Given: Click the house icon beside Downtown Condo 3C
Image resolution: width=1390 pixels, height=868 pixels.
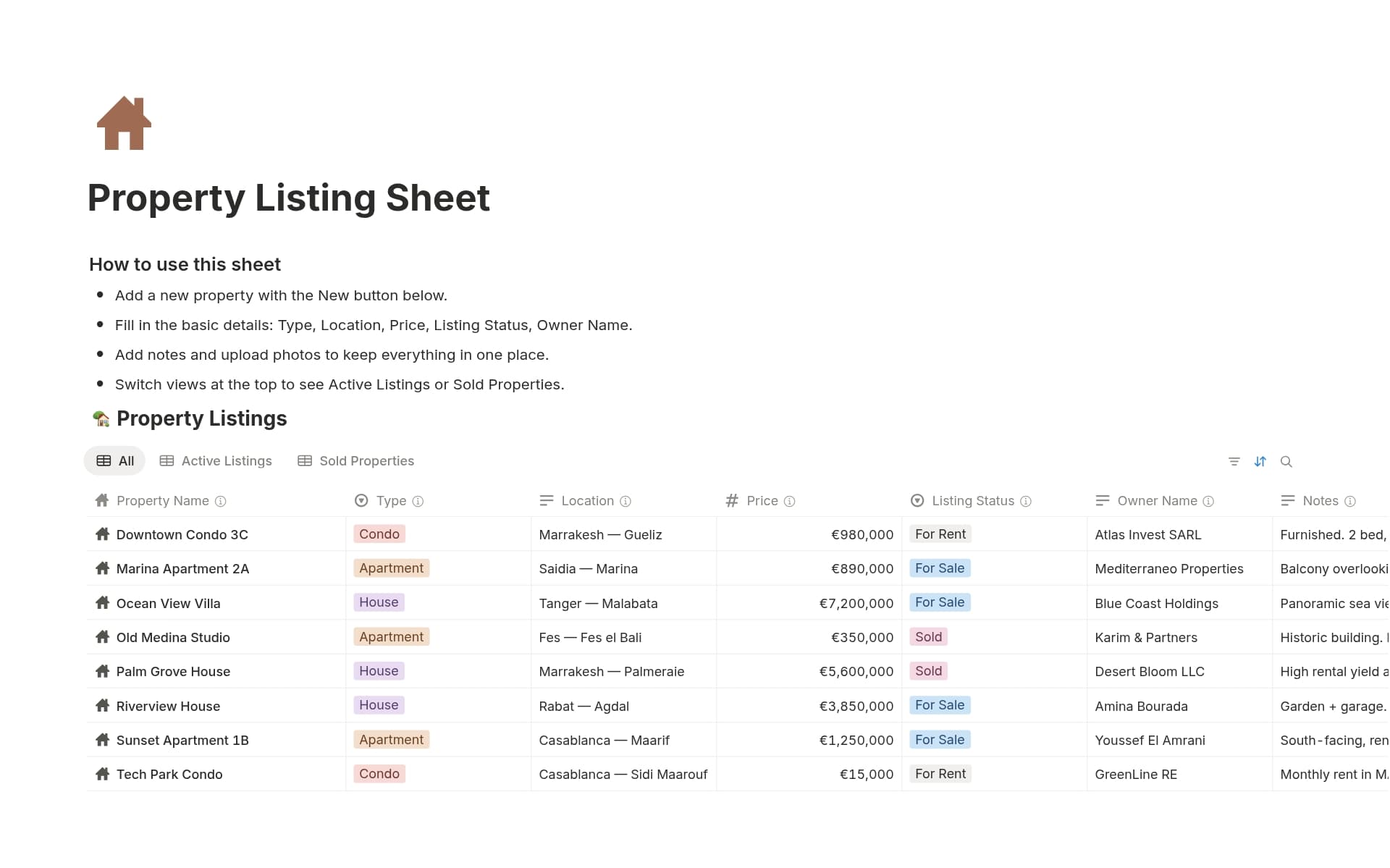Looking at the screenshot, I should coord(101,534).
